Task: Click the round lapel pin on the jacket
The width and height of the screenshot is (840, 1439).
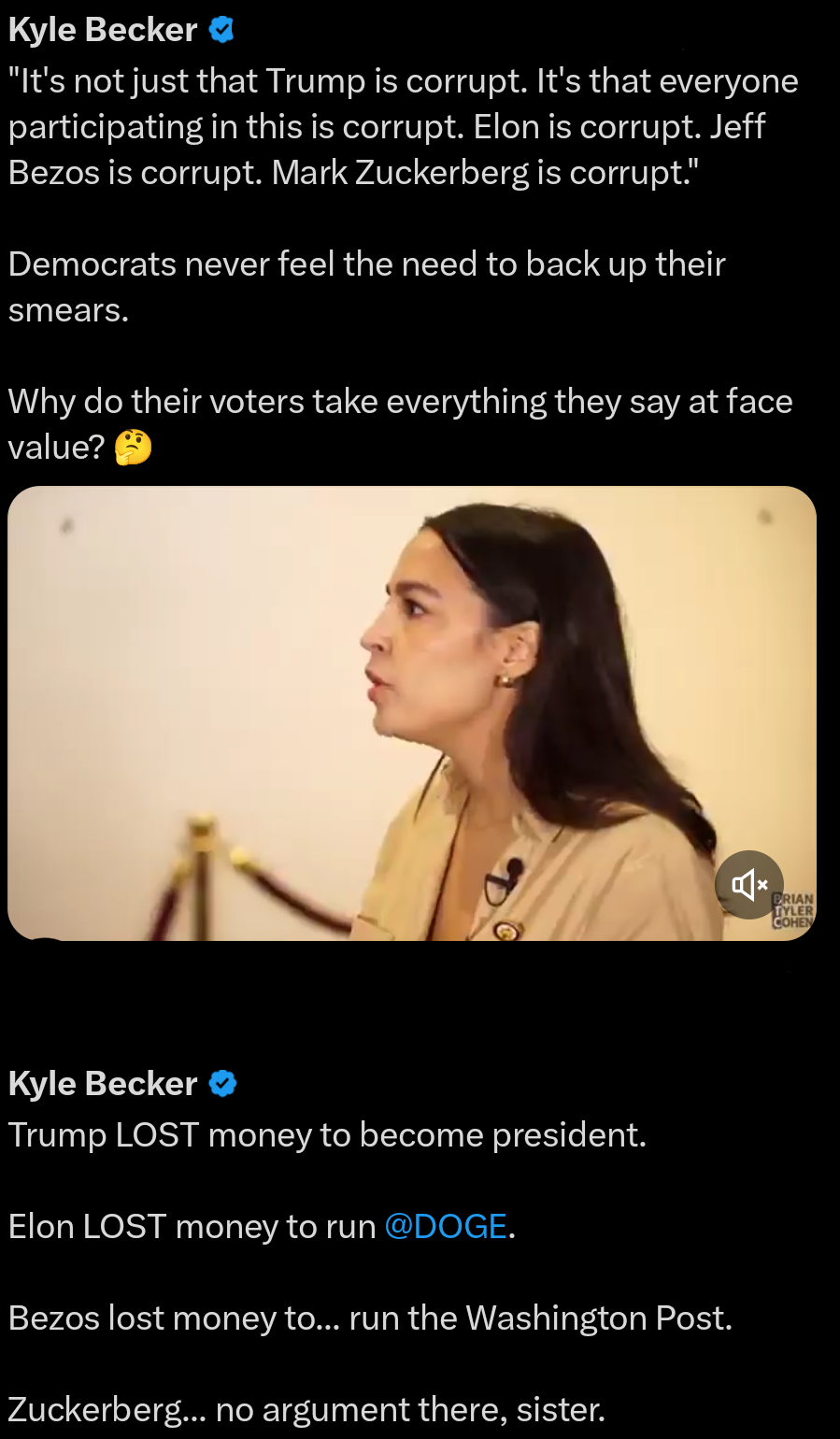Action: (x=505, y=930)
